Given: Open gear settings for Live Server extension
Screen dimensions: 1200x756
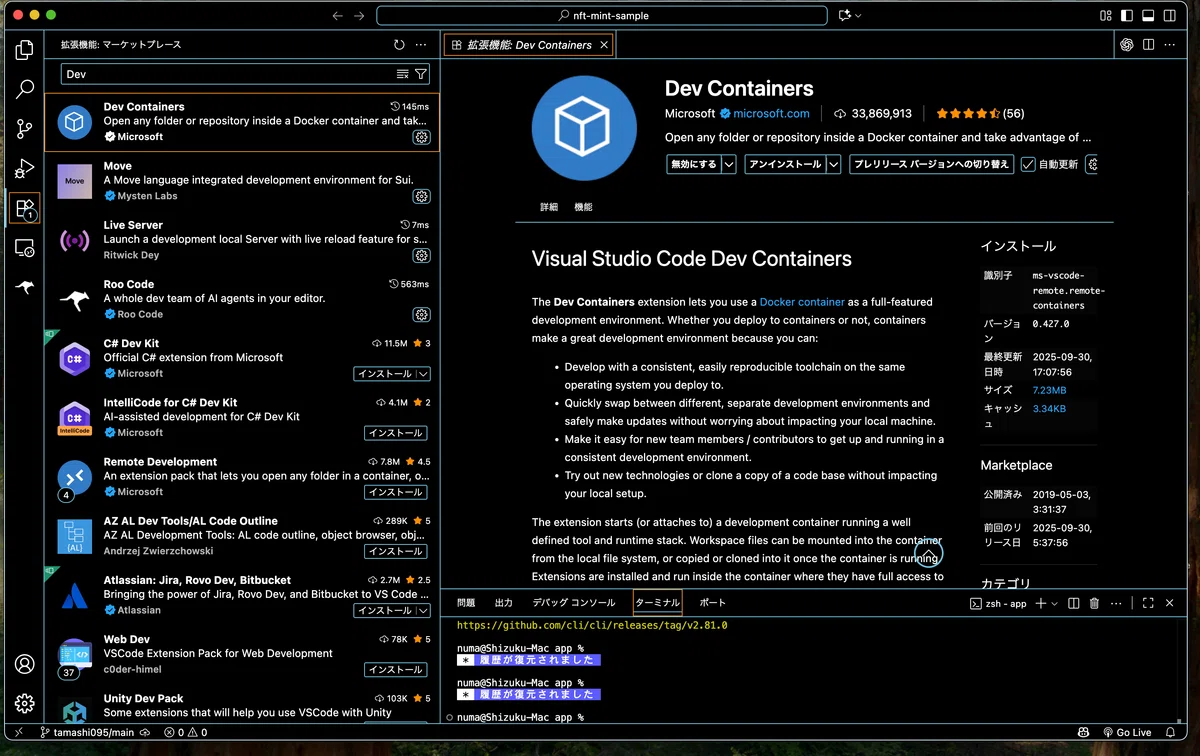Looking at the screenshot, I should click(x=421, y=255).
